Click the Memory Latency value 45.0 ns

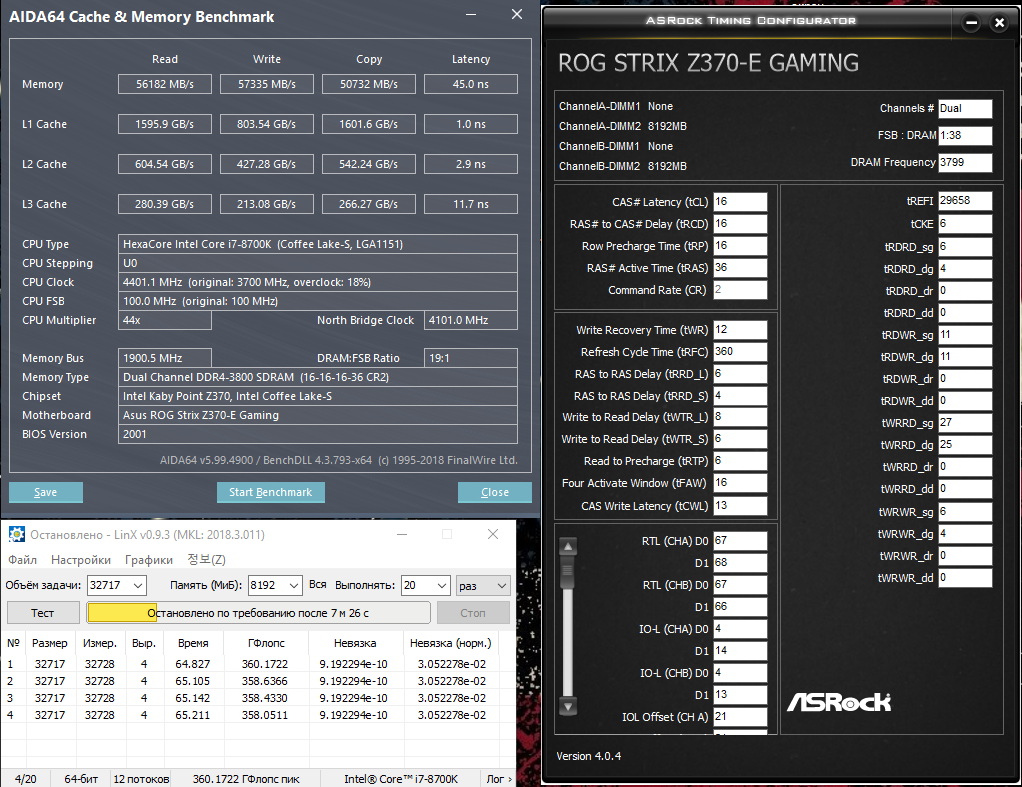[471, 84]
